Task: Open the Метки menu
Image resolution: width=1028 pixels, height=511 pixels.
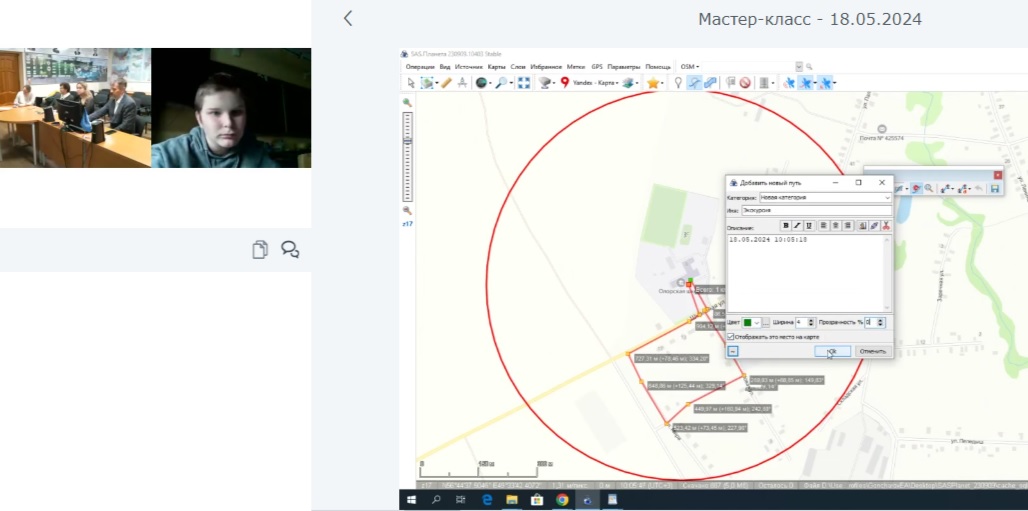Action: click(575, 66)
